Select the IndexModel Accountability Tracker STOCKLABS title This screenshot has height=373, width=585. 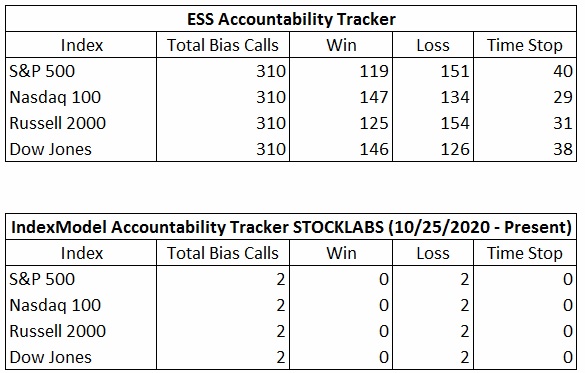tap(291, 227)
